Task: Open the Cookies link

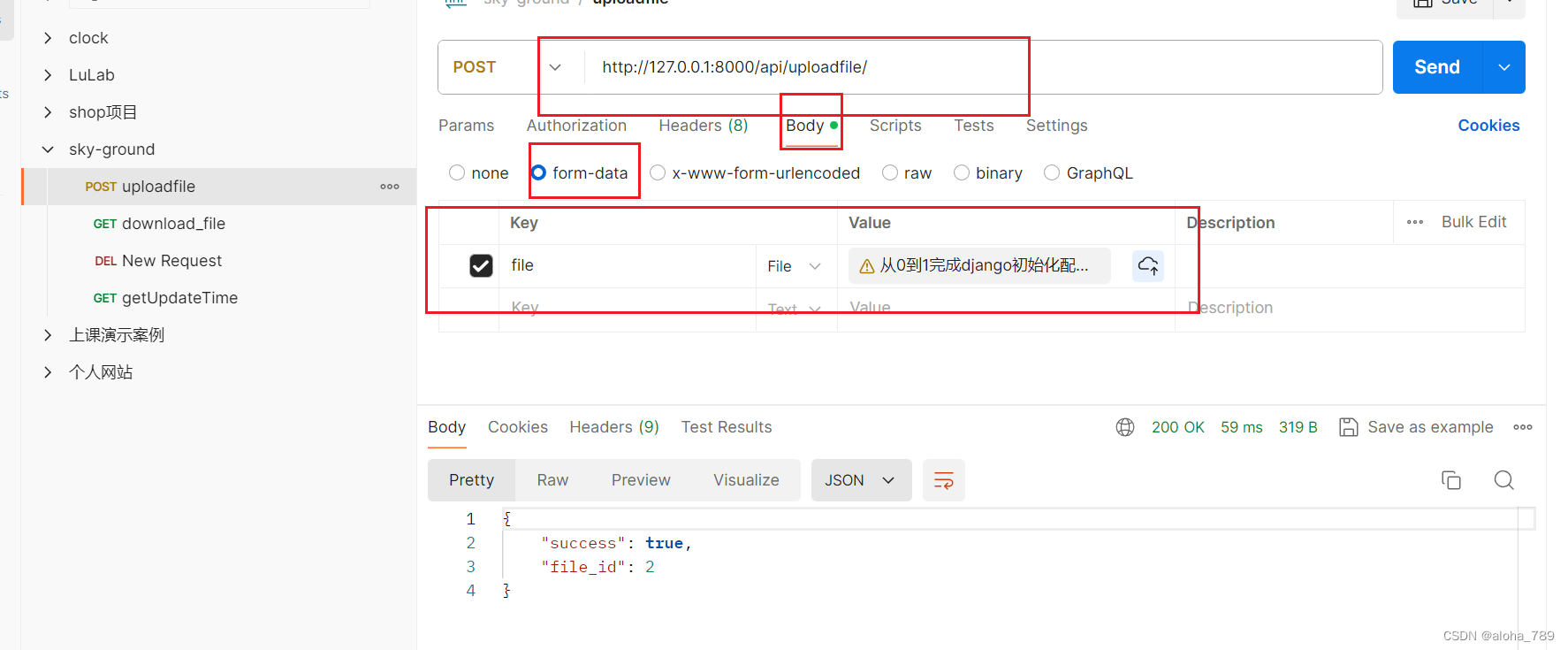Action: click(1488, 126)
